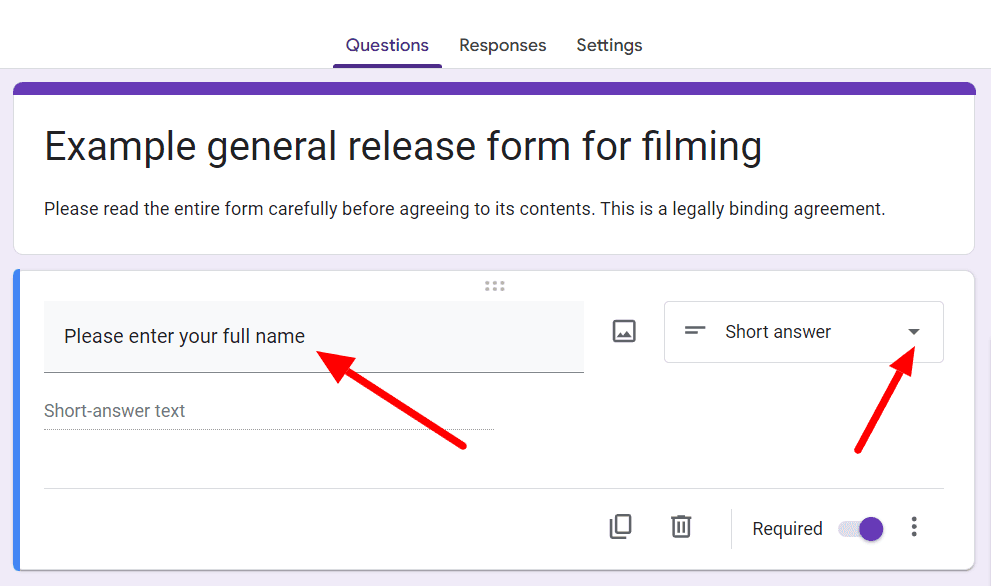Image resolution: width=991 pixels, height=586 pixels.
Task: Grab the question drag handle dots
Action: 494,286
